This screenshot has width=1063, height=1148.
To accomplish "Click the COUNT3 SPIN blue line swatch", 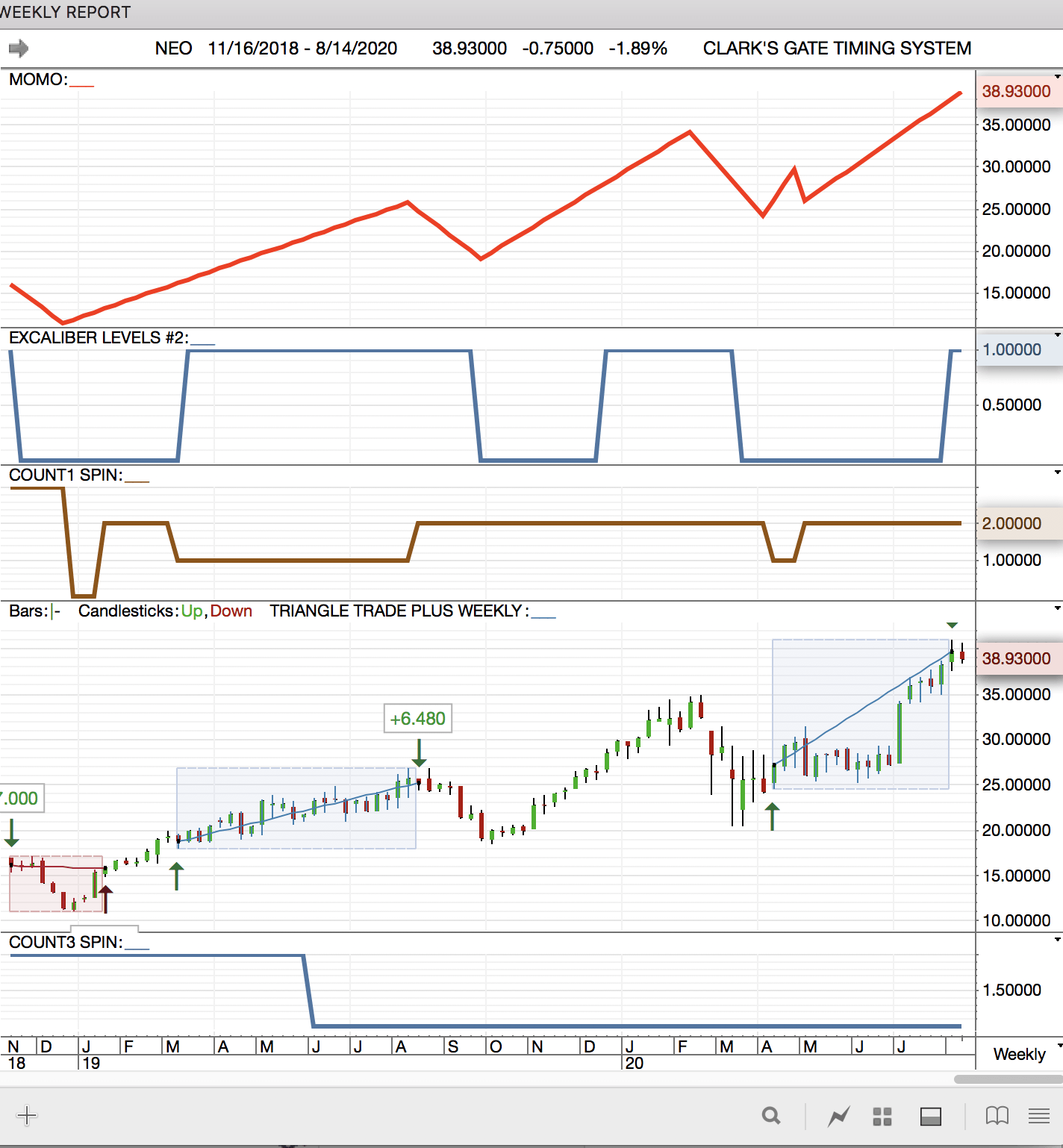I will [x=137, y=947].
